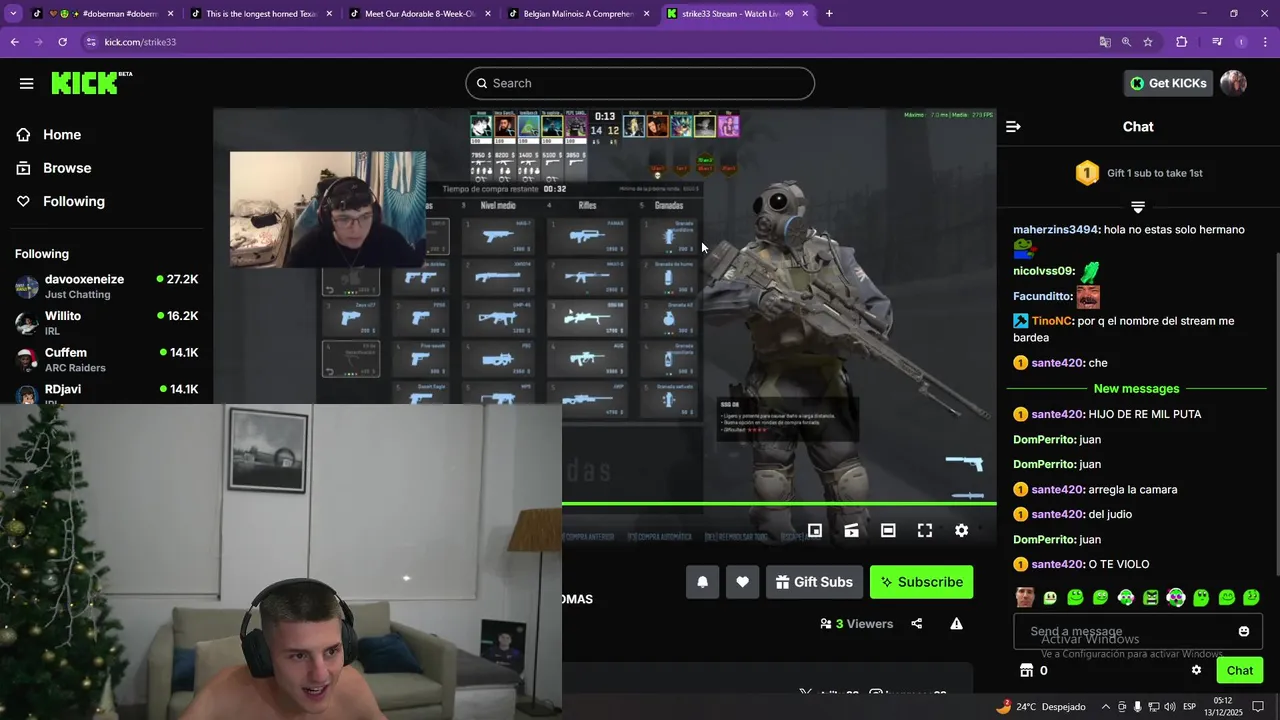Image resolution: width=1280 pixels, height=720 pixels.
Task: Open the user profile avatar menu
Action: pyautogui.click(x=1233, y=83)
